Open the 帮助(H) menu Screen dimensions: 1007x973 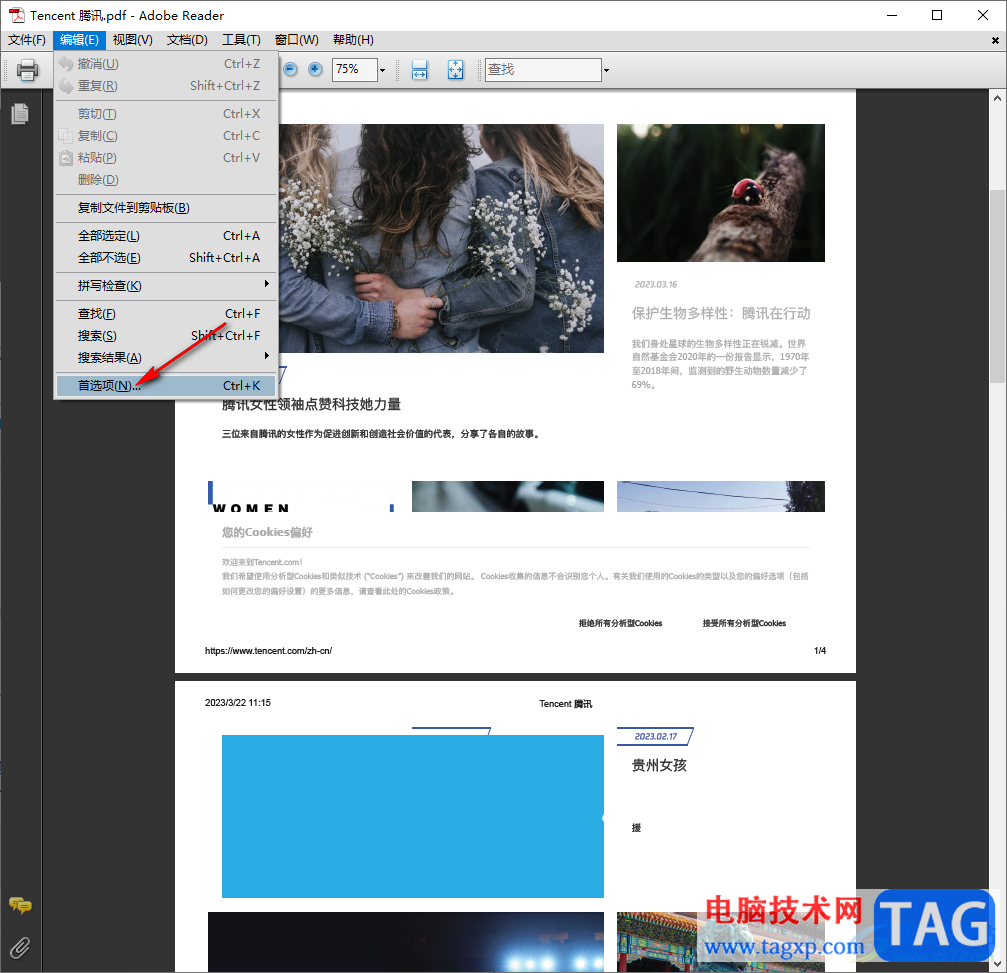pyautogui.click(x=353, y=40)
